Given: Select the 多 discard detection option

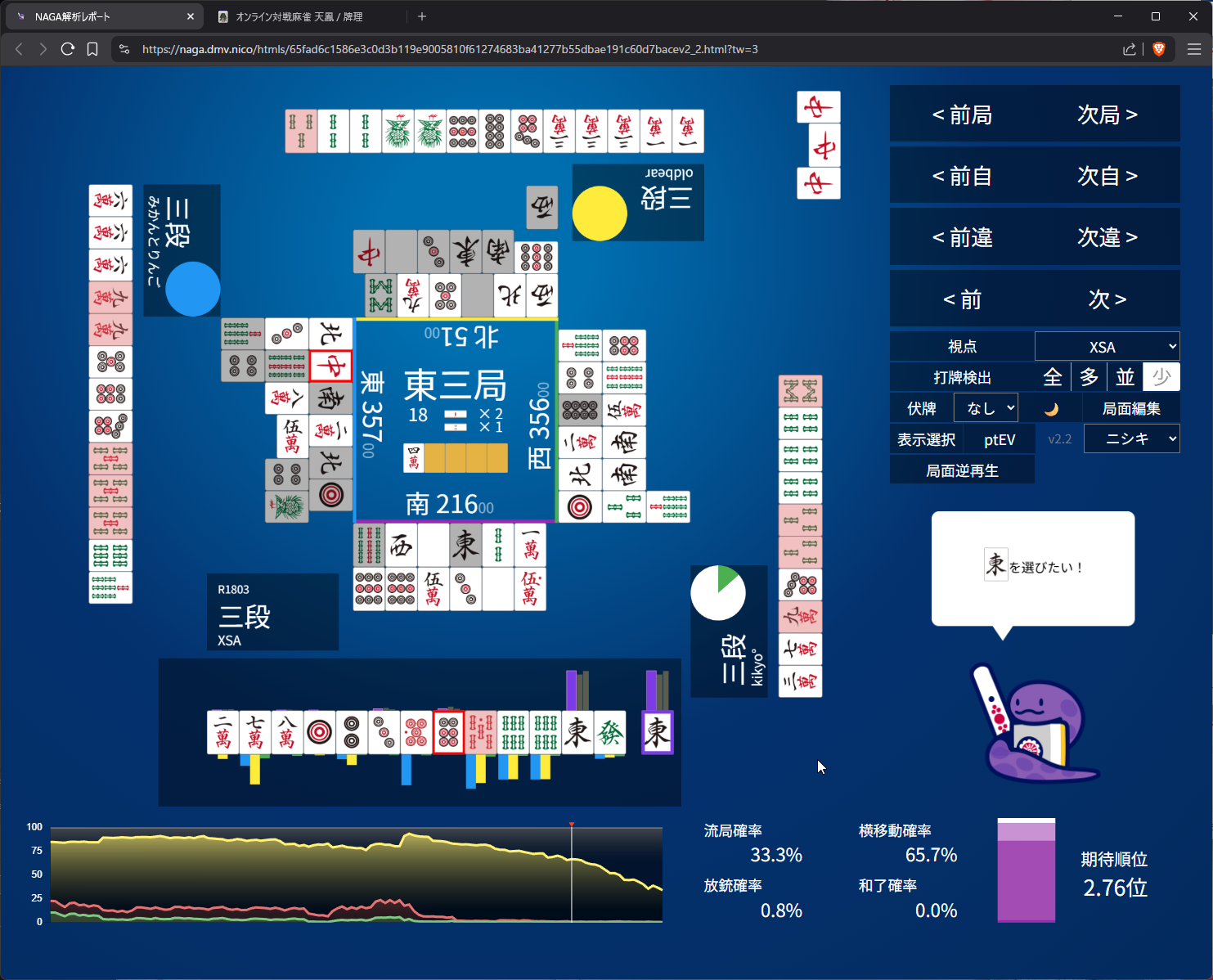Looking at the screenshot, I should coord(1089,377).
